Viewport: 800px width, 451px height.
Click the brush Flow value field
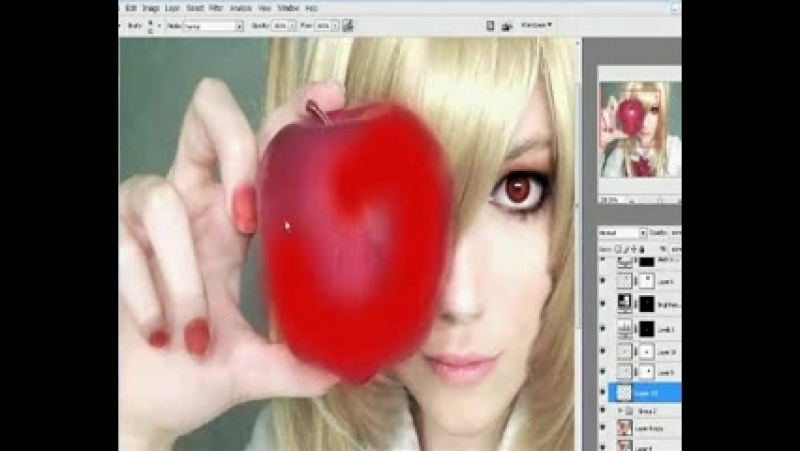pyautogui.click(x=322, y=26)
